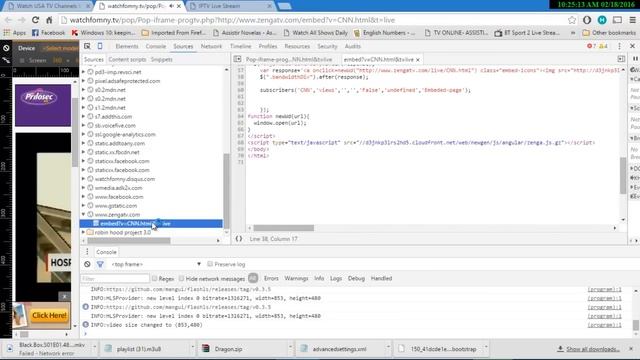
Task: Activate the inspect element picker icon
Action: coord(87,46)
